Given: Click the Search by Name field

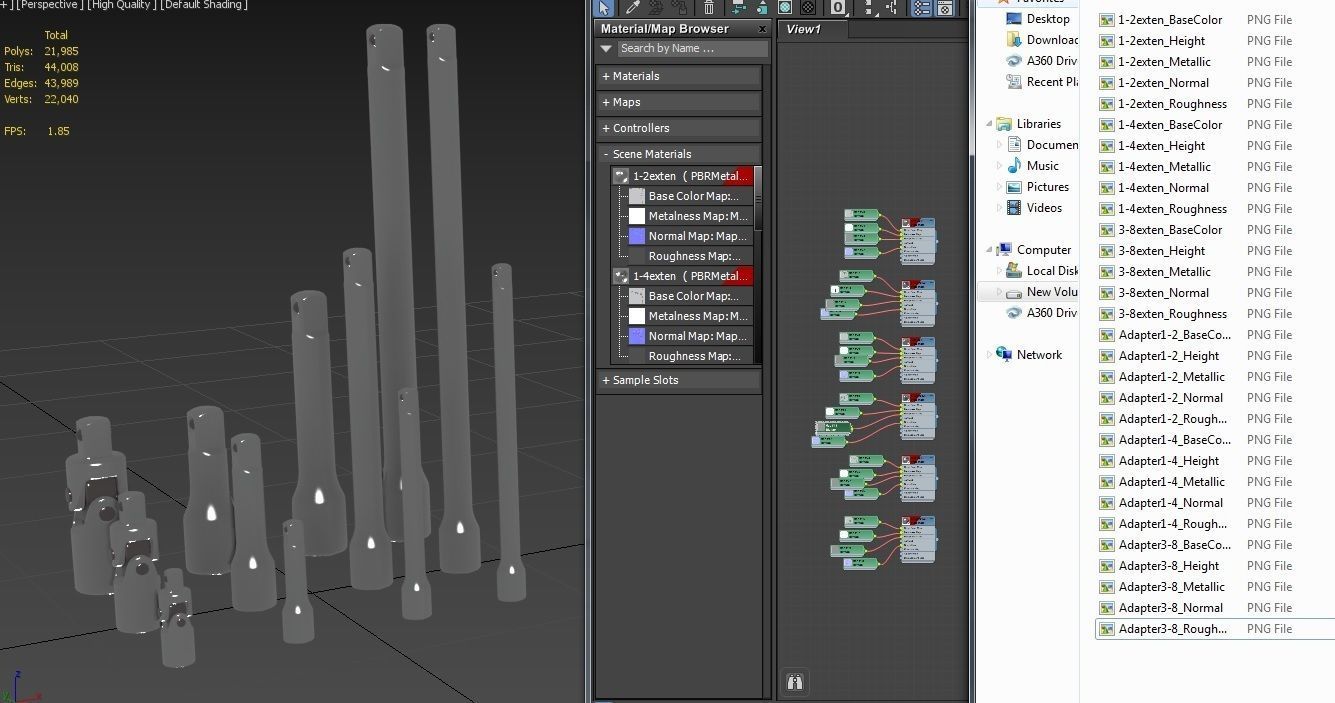Looking at the screenshot, I should coord(690,47).
